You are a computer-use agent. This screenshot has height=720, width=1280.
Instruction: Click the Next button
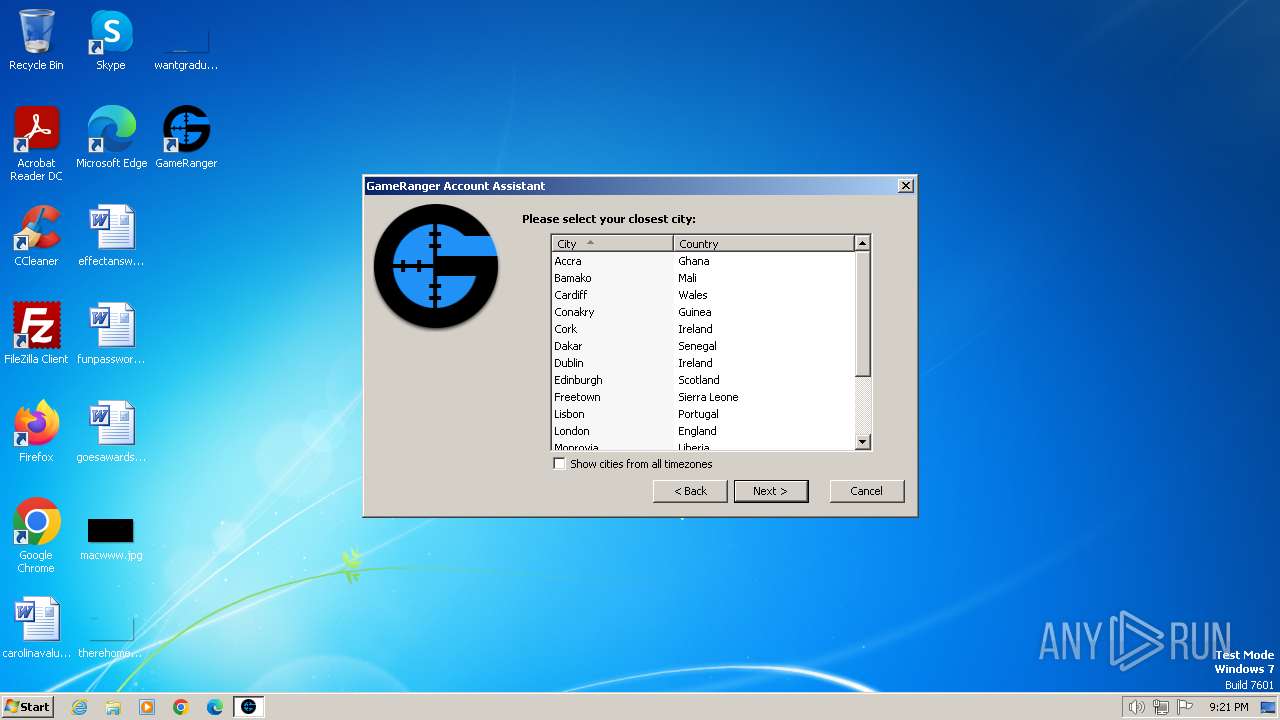770,491
